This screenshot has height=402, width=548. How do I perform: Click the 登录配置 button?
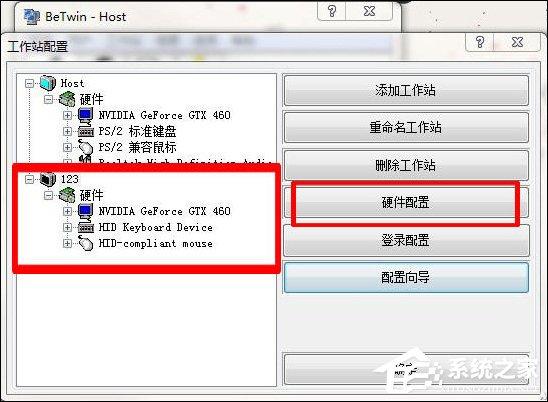click(406, 240)
